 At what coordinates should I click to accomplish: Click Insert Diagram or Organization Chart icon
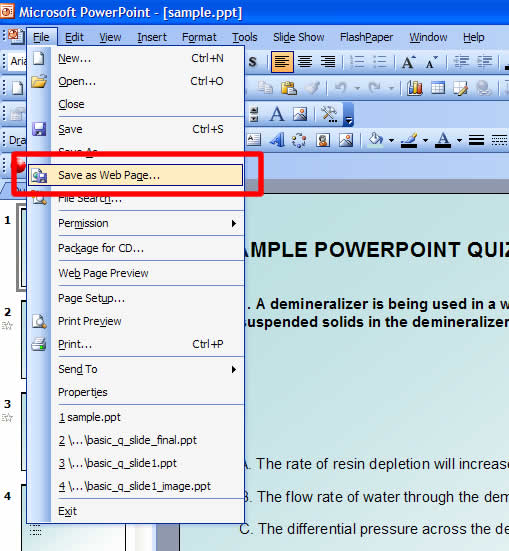[x=299, y=140]
